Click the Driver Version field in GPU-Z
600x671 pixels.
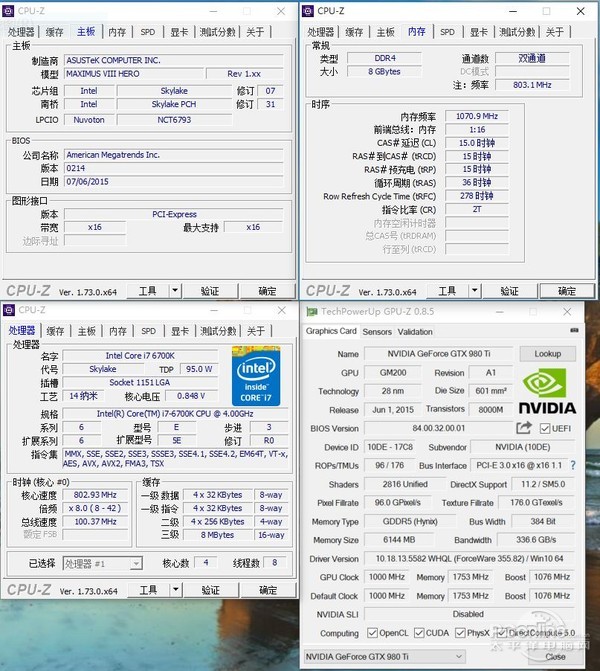coord(469,558)
